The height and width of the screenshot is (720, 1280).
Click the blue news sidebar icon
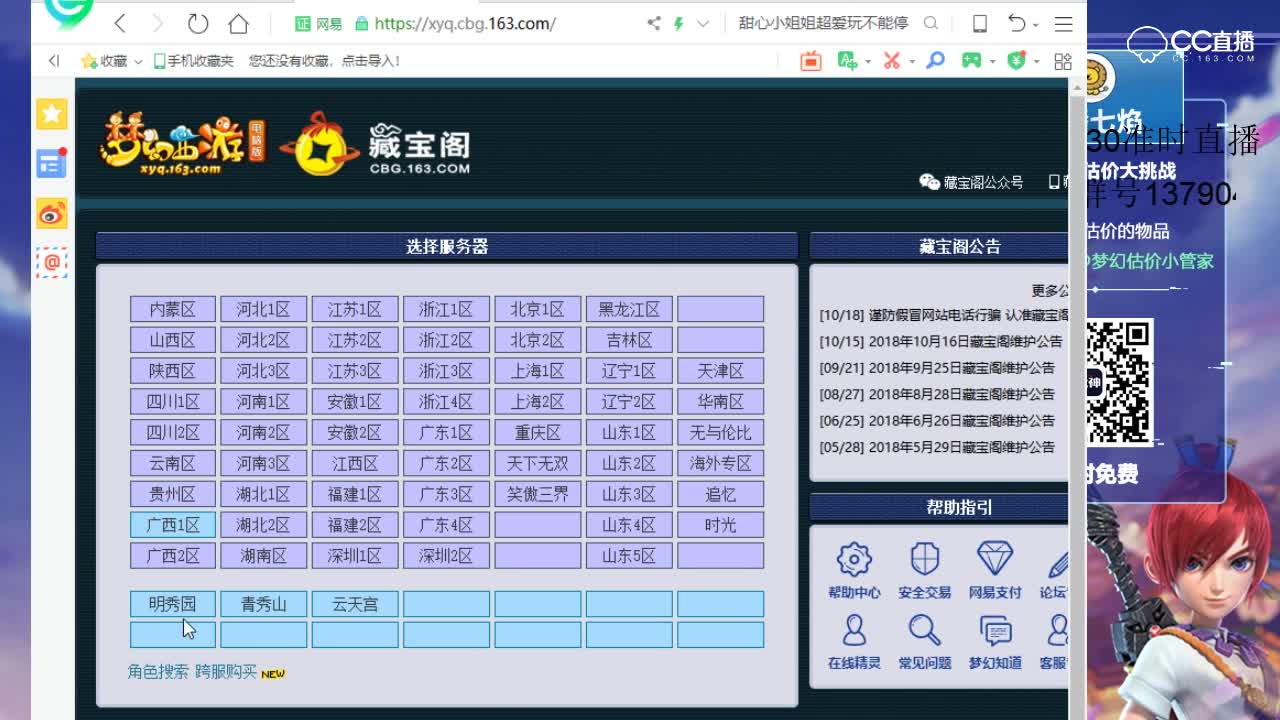[x=51, y=163]
